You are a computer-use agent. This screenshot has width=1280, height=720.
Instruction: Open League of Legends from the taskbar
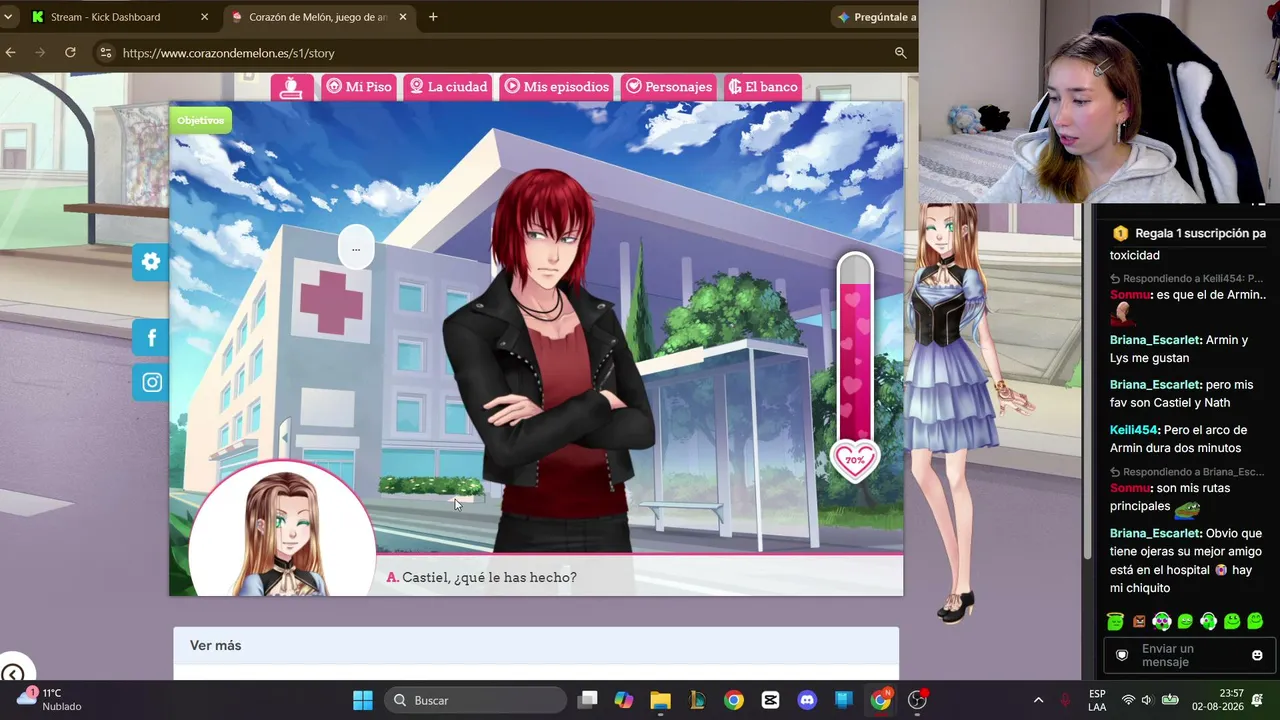point(698,700)
